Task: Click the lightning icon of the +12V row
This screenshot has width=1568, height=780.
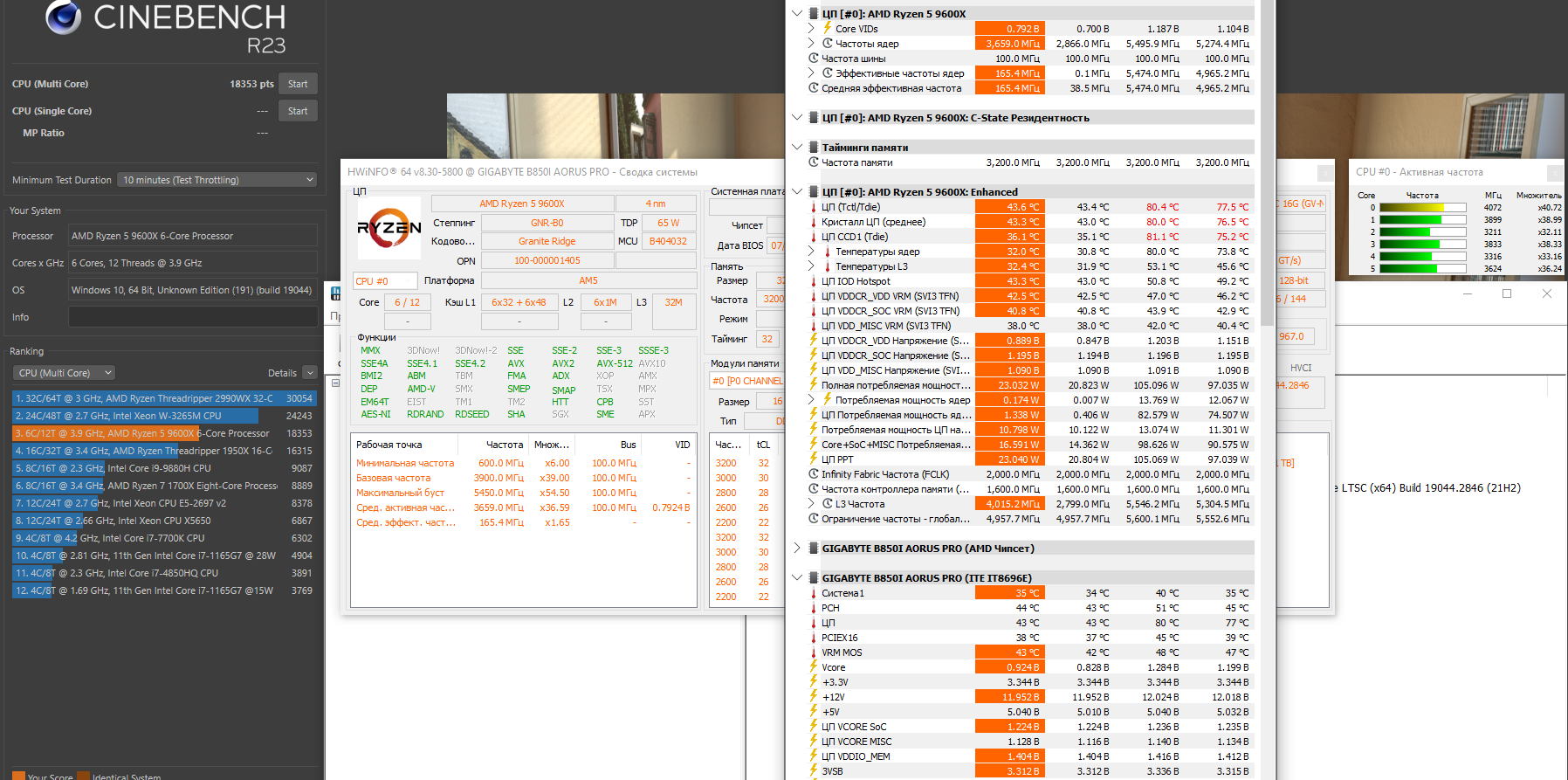Action: 813,697
